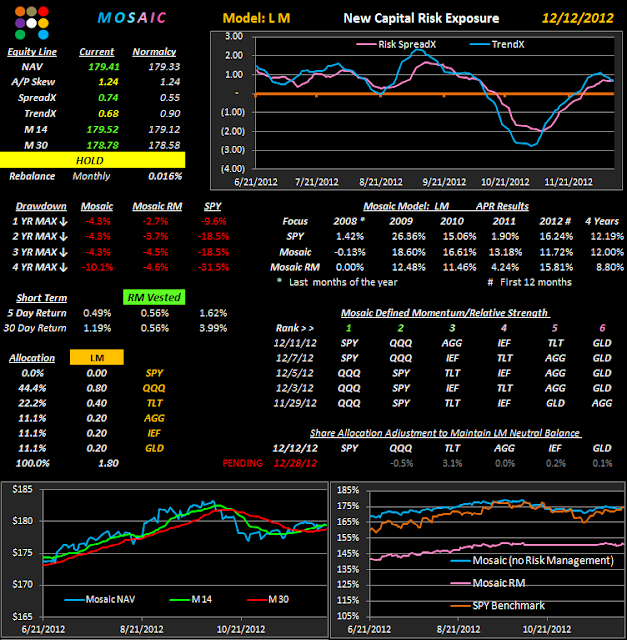Click the 'Share Allocation Adjustment' section header
Image resolution: width=627 pixels, height=640 pixels.
coord(445,433)
